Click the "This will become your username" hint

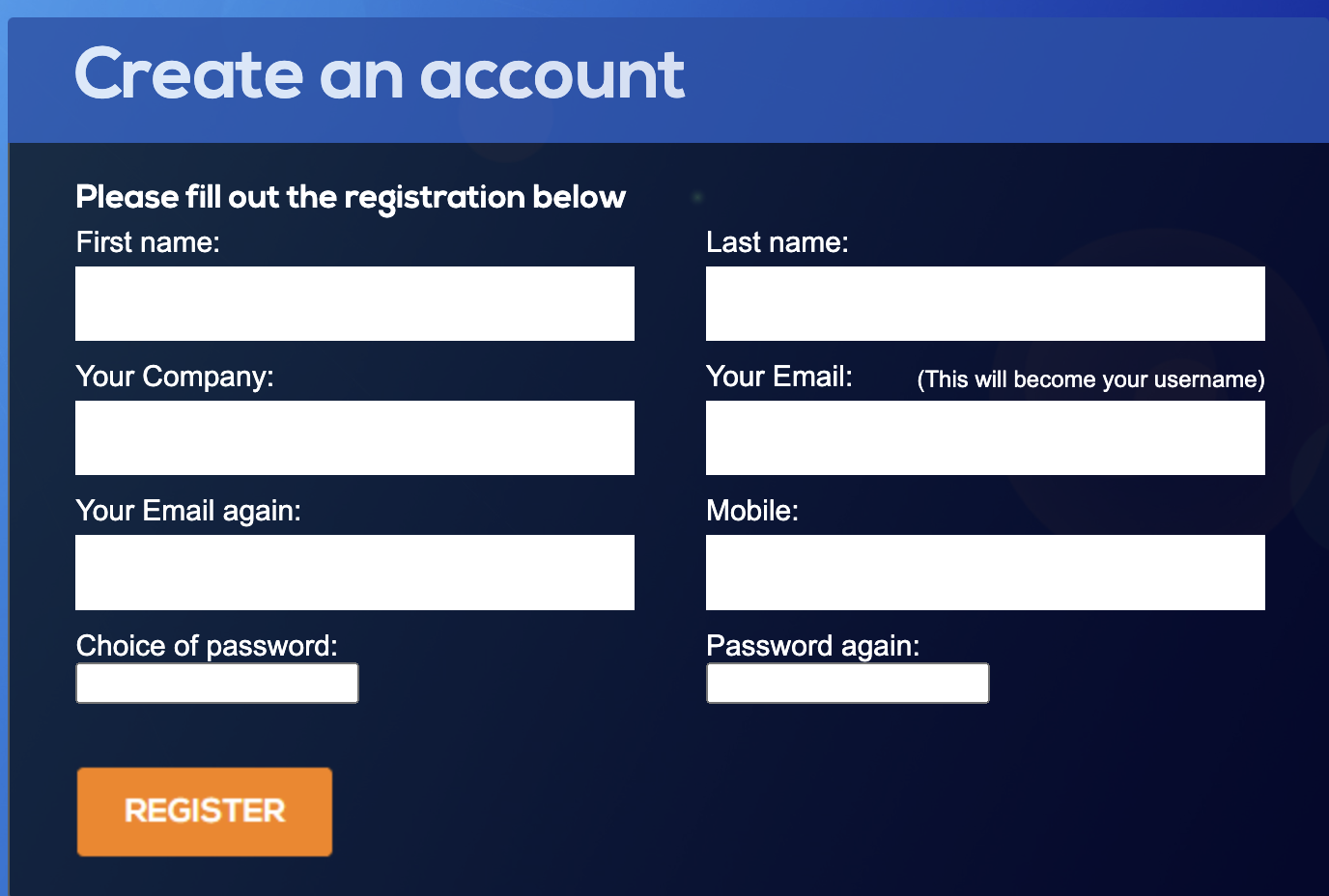point(1090,379)
